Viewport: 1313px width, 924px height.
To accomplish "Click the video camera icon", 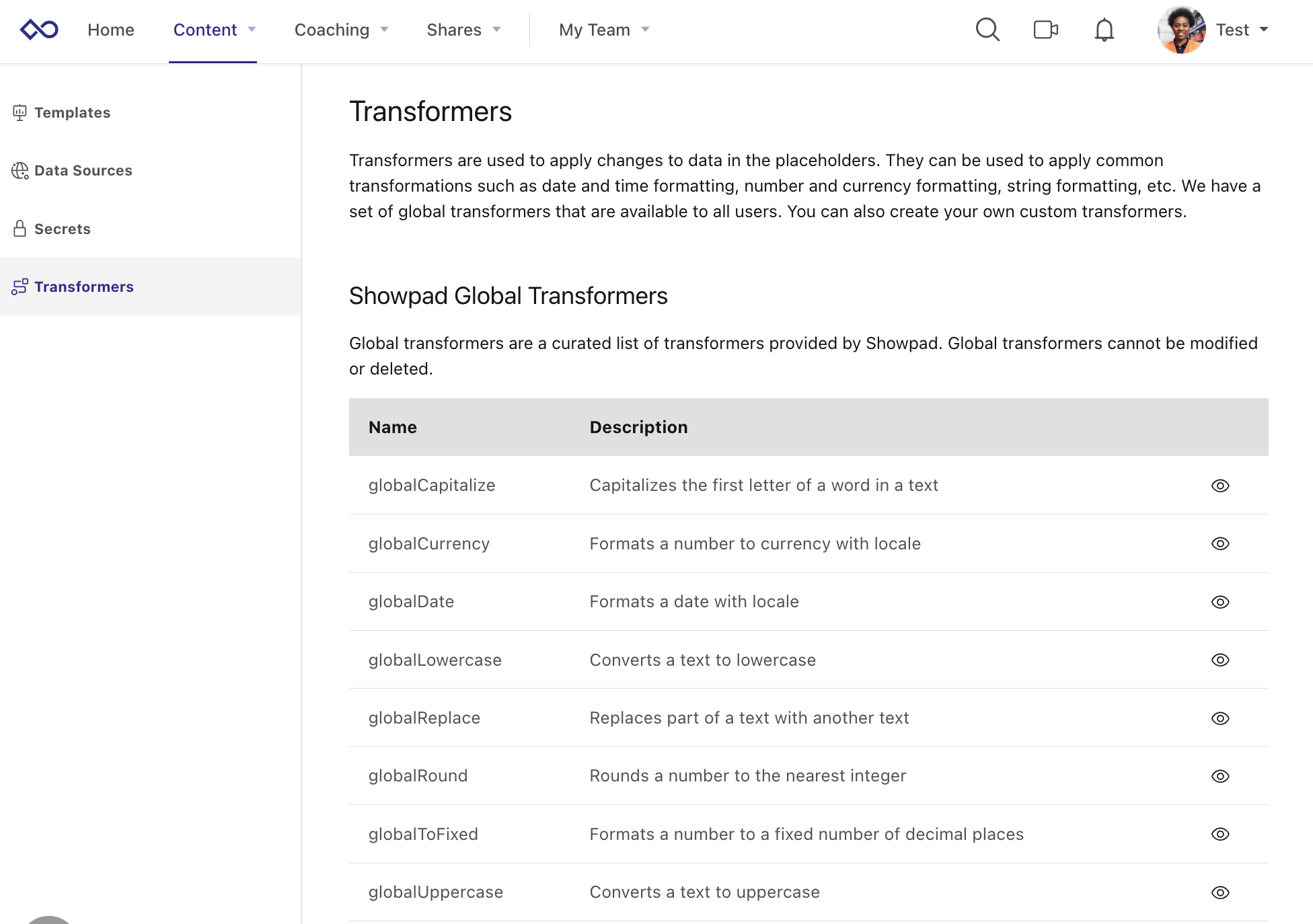I will (x=1046, y=30).
